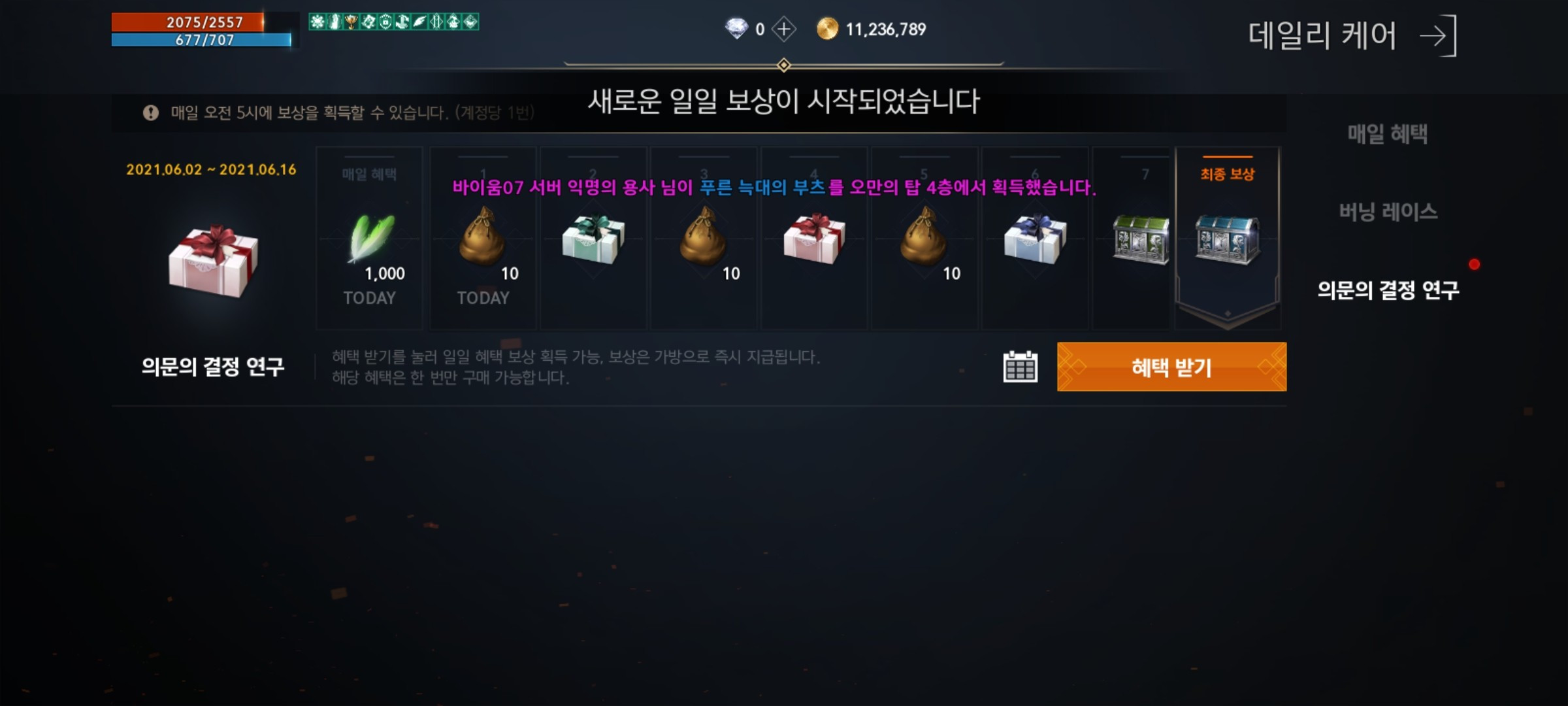Click the large red gift box package image
This screenshot has width=1568, height=706.
[213, 261]
